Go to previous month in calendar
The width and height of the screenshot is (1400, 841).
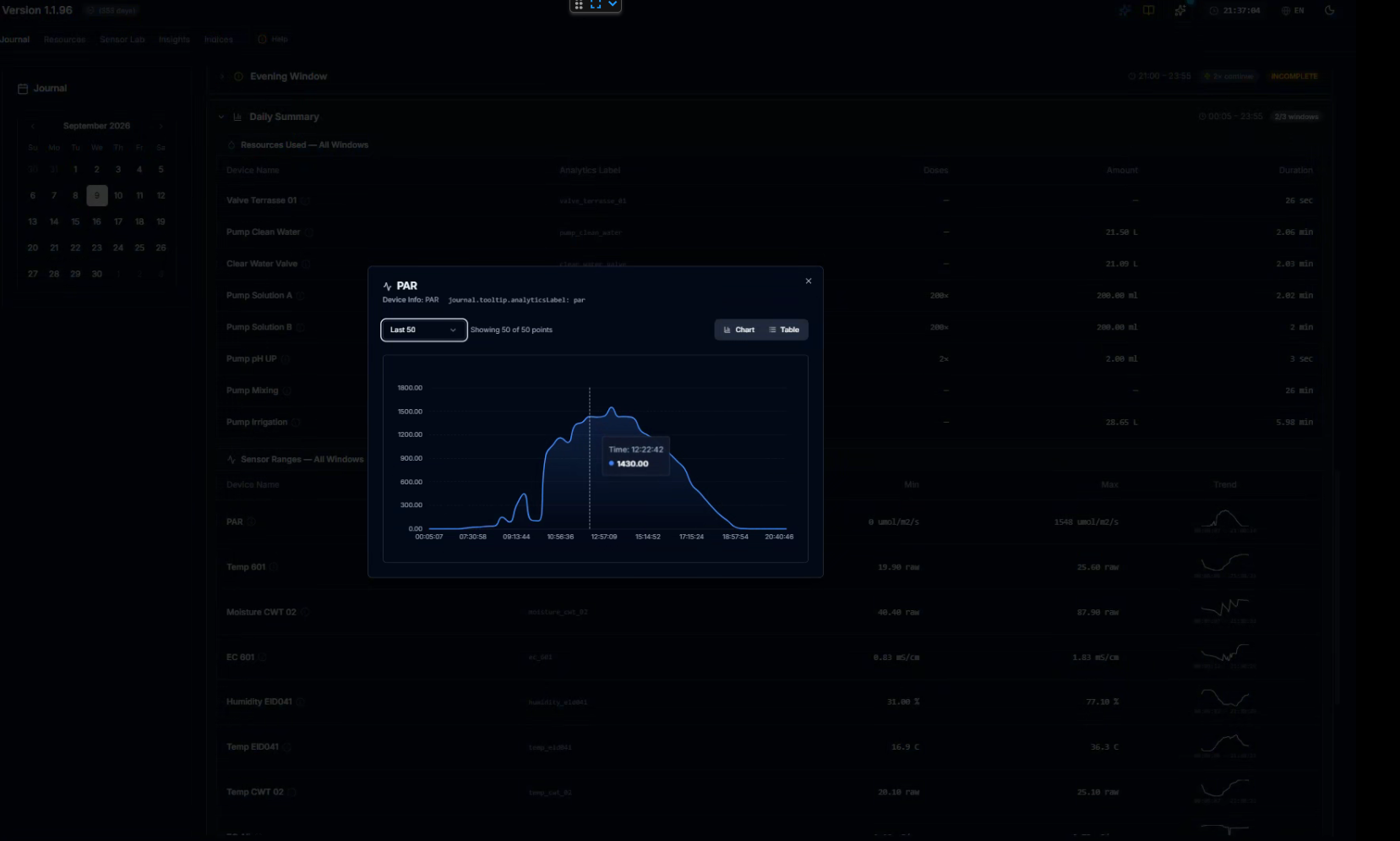point(33,126)
